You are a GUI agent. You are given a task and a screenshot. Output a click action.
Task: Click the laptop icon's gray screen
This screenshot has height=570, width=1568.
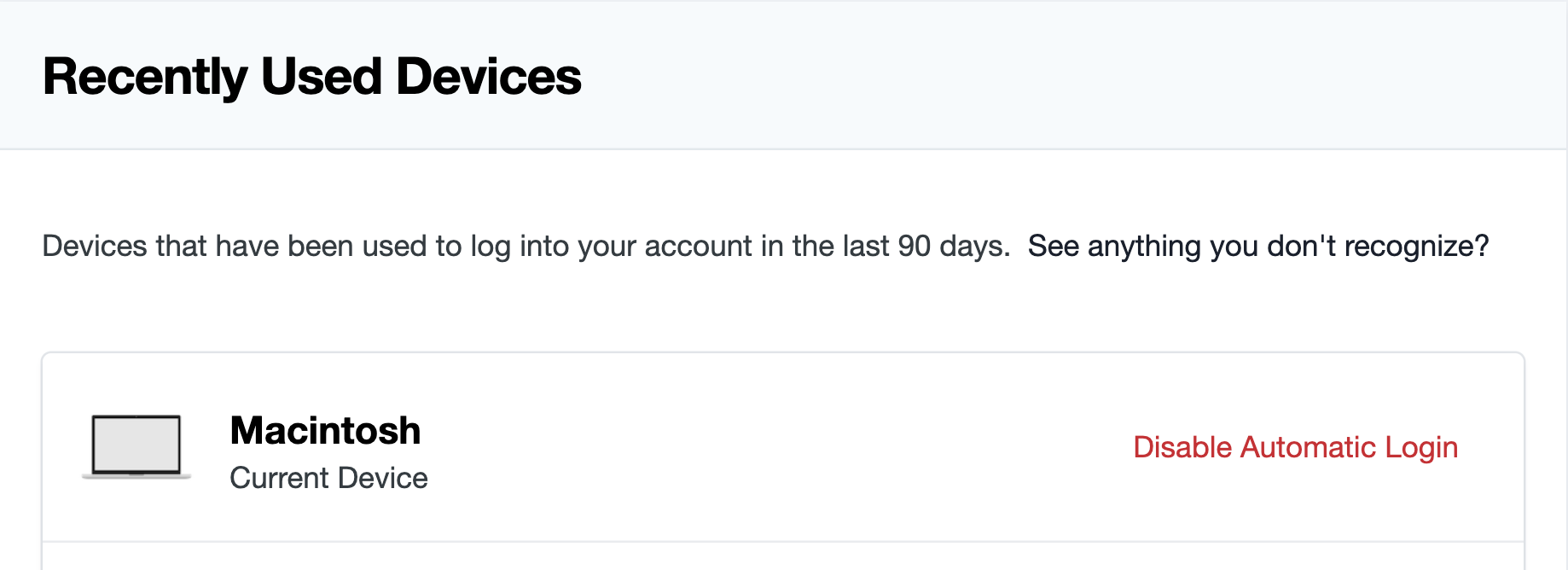[x=136, y=443]
